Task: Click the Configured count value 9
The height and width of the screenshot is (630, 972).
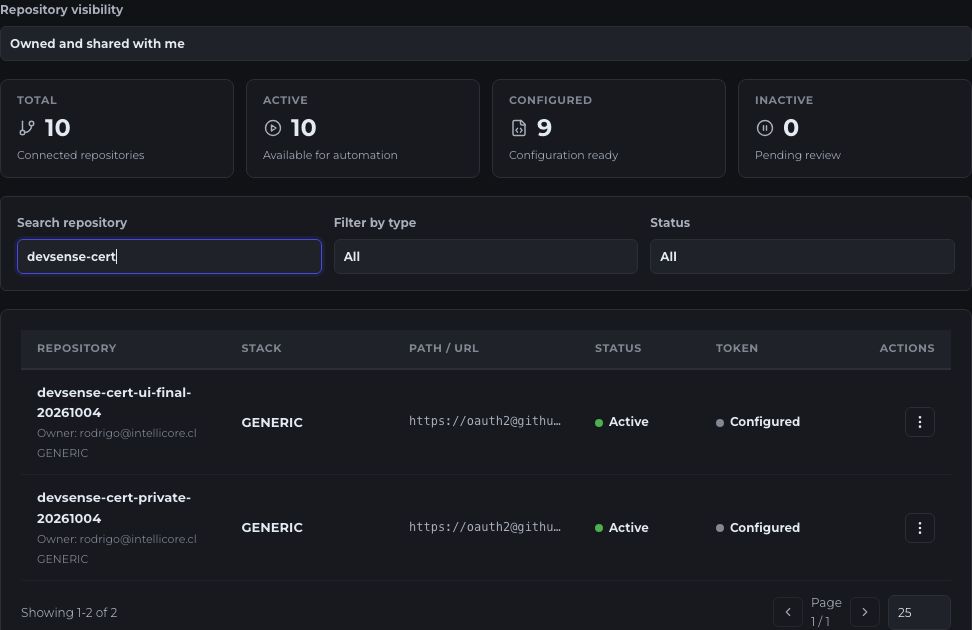Action: click(544, 128)
